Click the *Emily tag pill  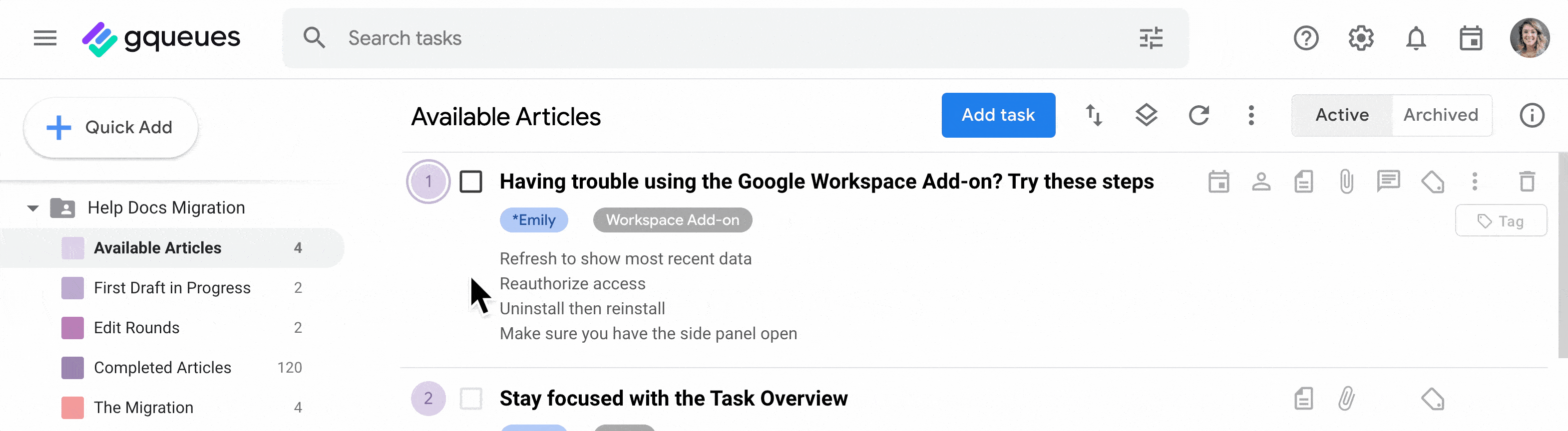point(534,219)
